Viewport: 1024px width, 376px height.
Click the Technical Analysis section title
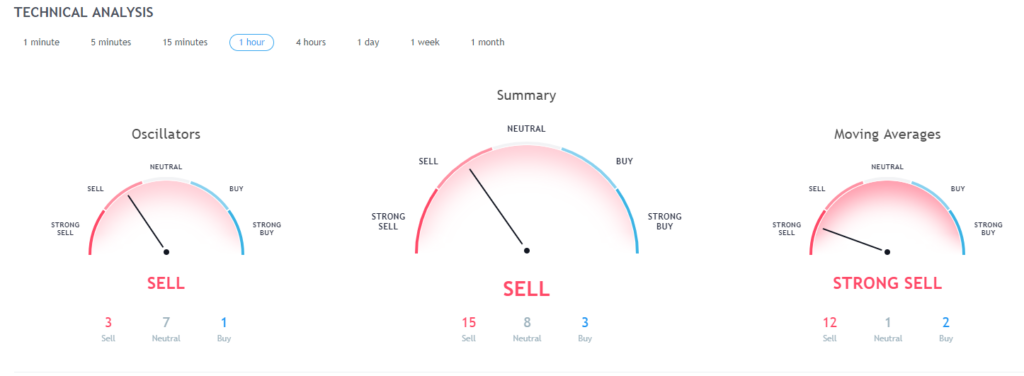tap(84, 12)
